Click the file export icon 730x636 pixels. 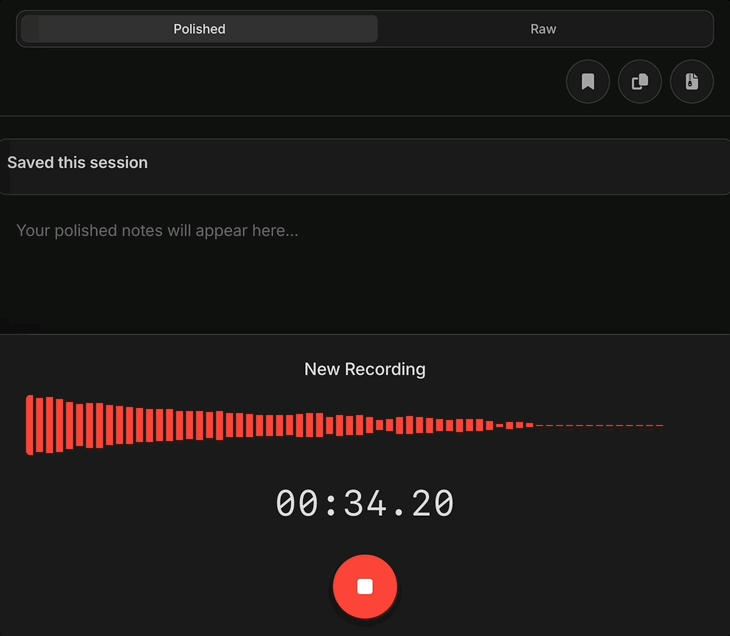691,81
